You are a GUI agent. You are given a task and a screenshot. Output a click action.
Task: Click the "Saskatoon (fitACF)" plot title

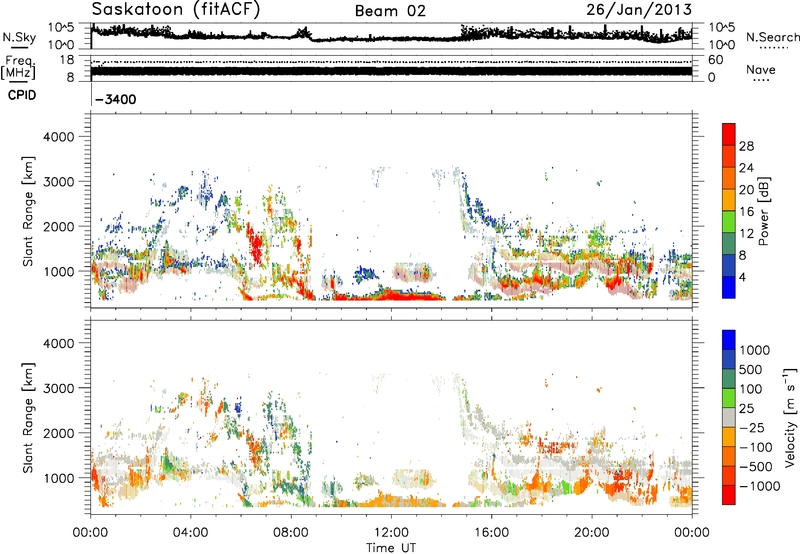pyautogui.click(x=176, y=9)
